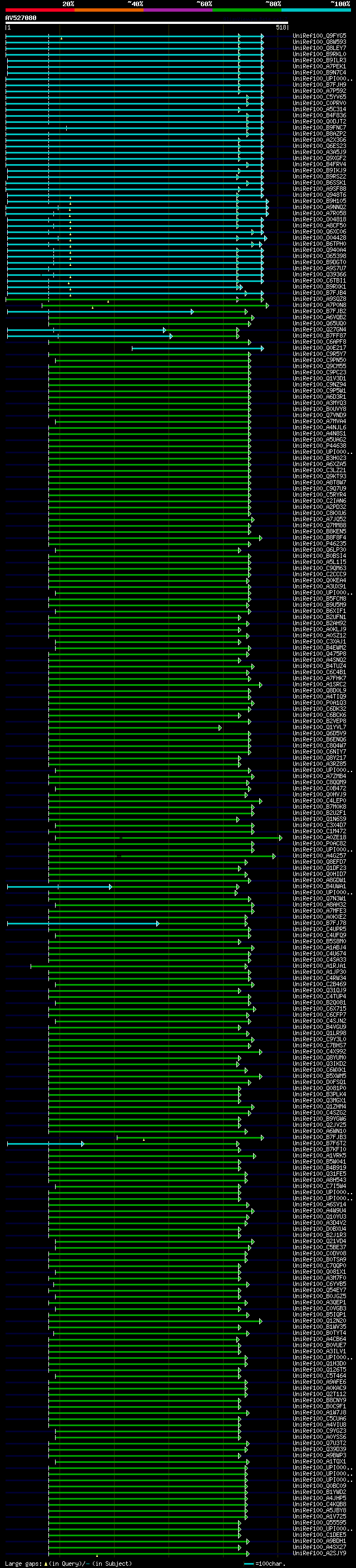Viewport: 356px width, 1568px height.
Task: Click the cyan ~100% identity legend segment
Action: click(316, 10)
